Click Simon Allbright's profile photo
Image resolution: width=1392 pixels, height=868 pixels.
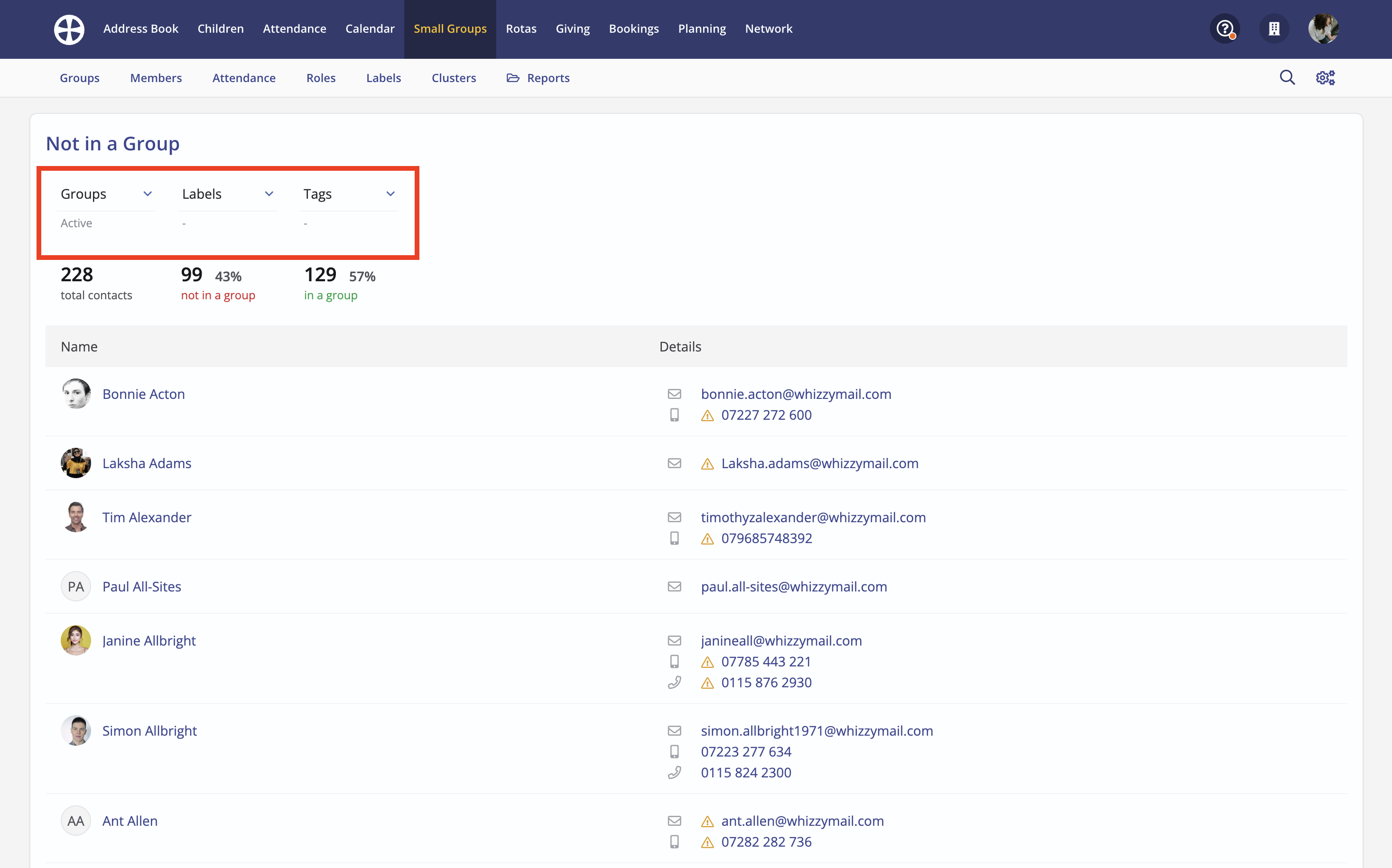click(x=76, y=730)
